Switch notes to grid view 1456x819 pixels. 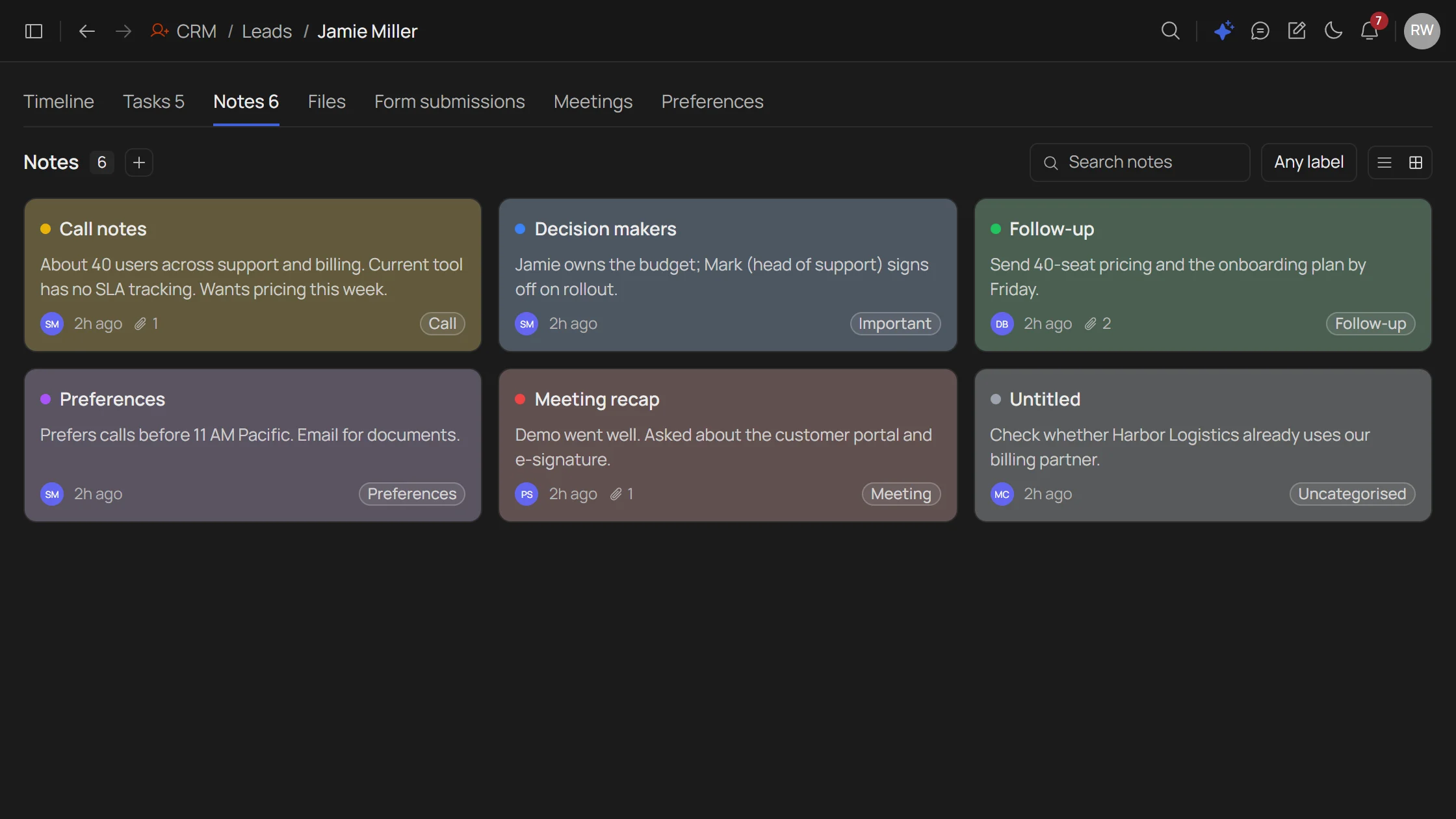click(x=1416, y=162)
